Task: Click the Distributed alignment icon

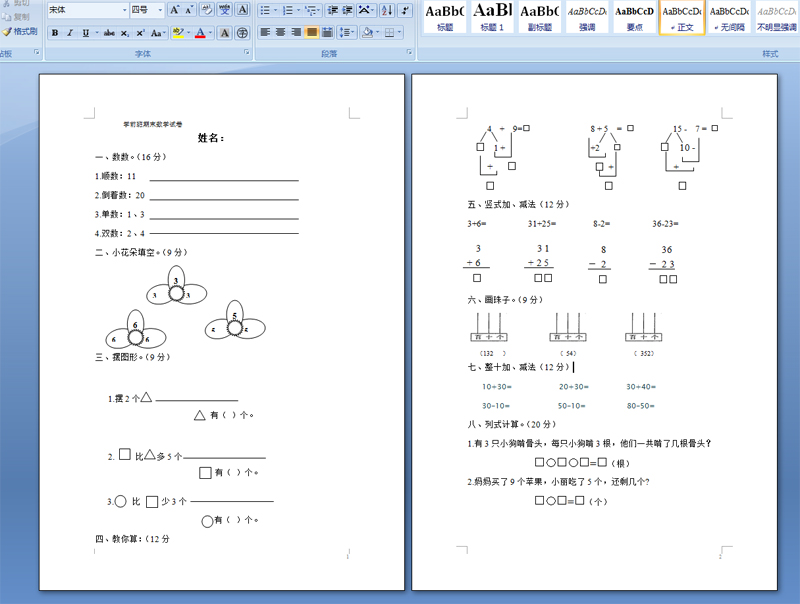Action: pos(327,33)
